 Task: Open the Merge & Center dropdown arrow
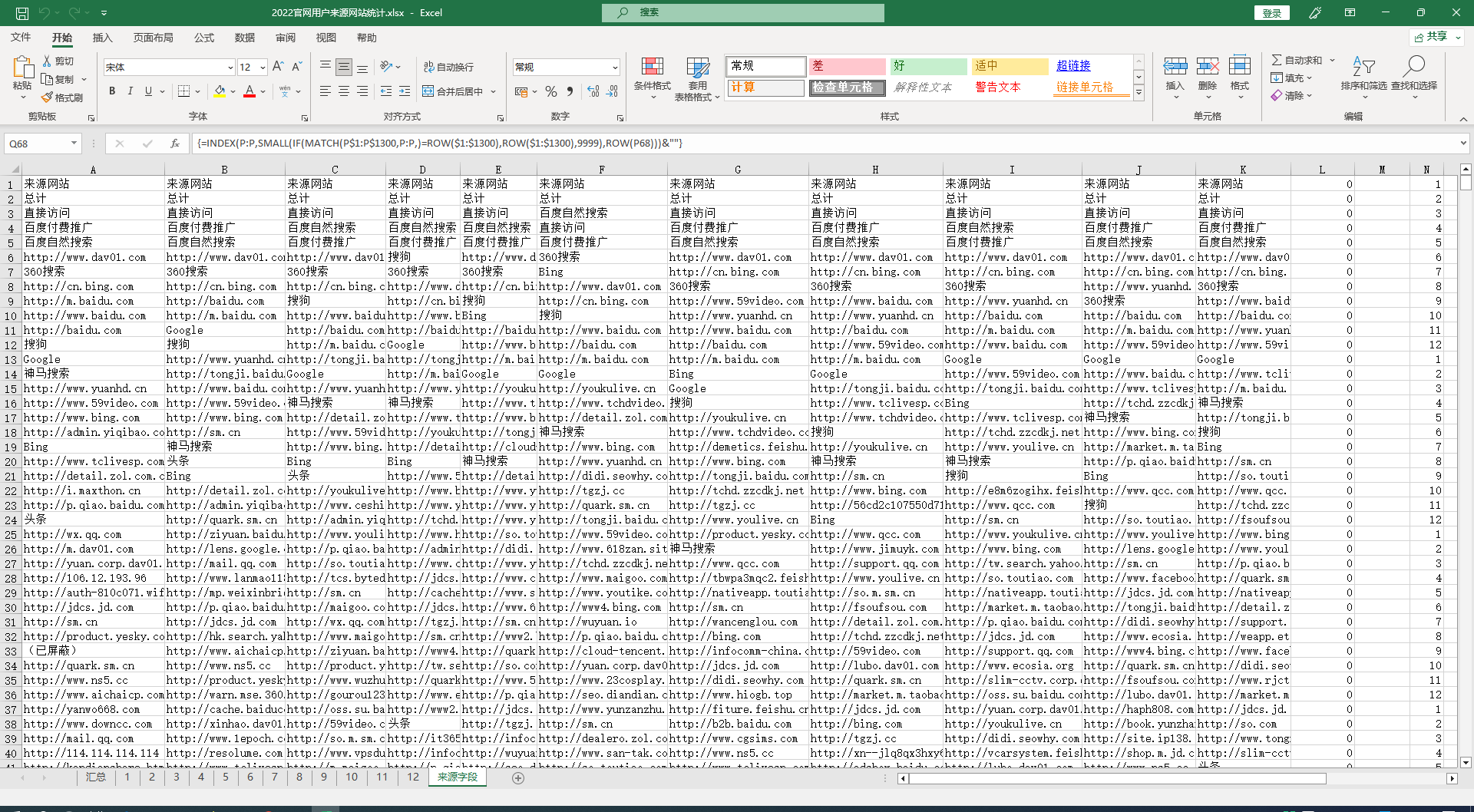coord(493,91)
